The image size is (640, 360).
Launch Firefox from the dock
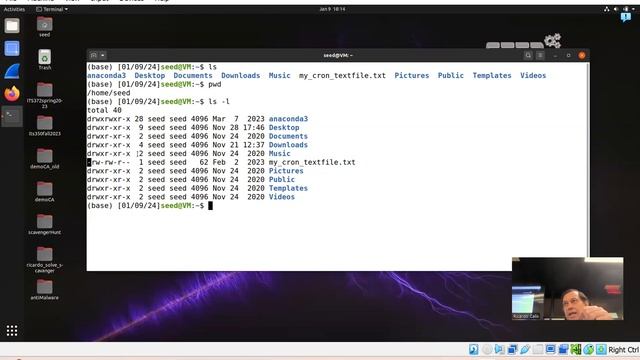[12, 93]
